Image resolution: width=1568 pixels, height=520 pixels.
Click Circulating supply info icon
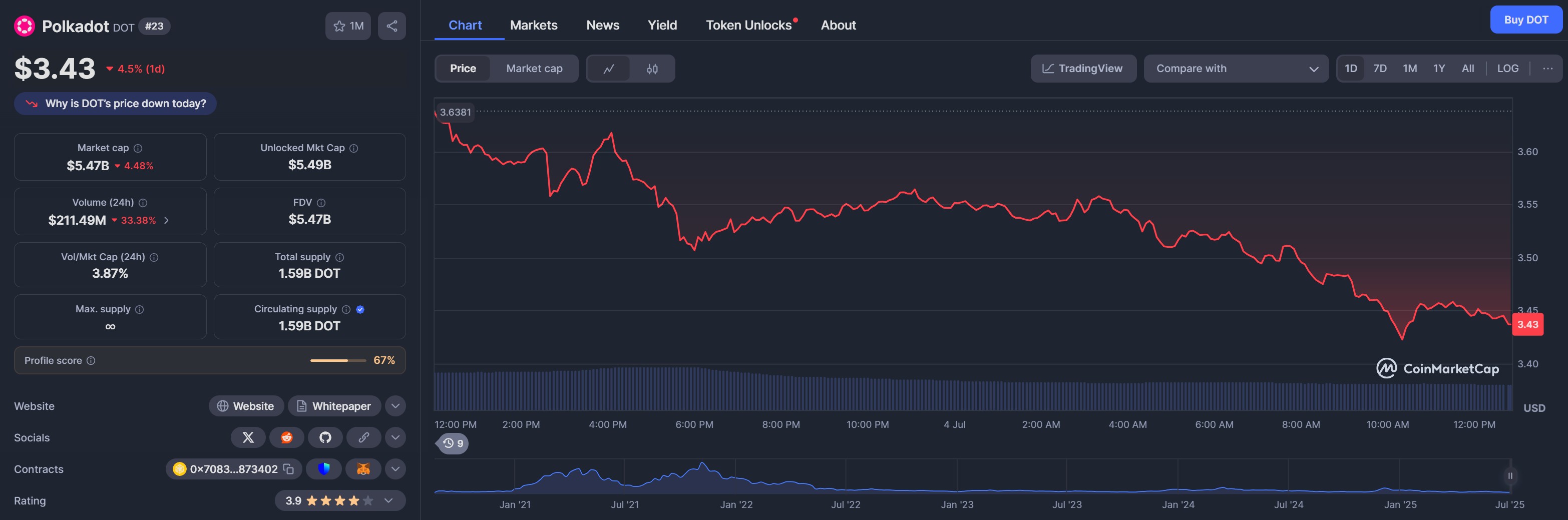coord(346,310)
